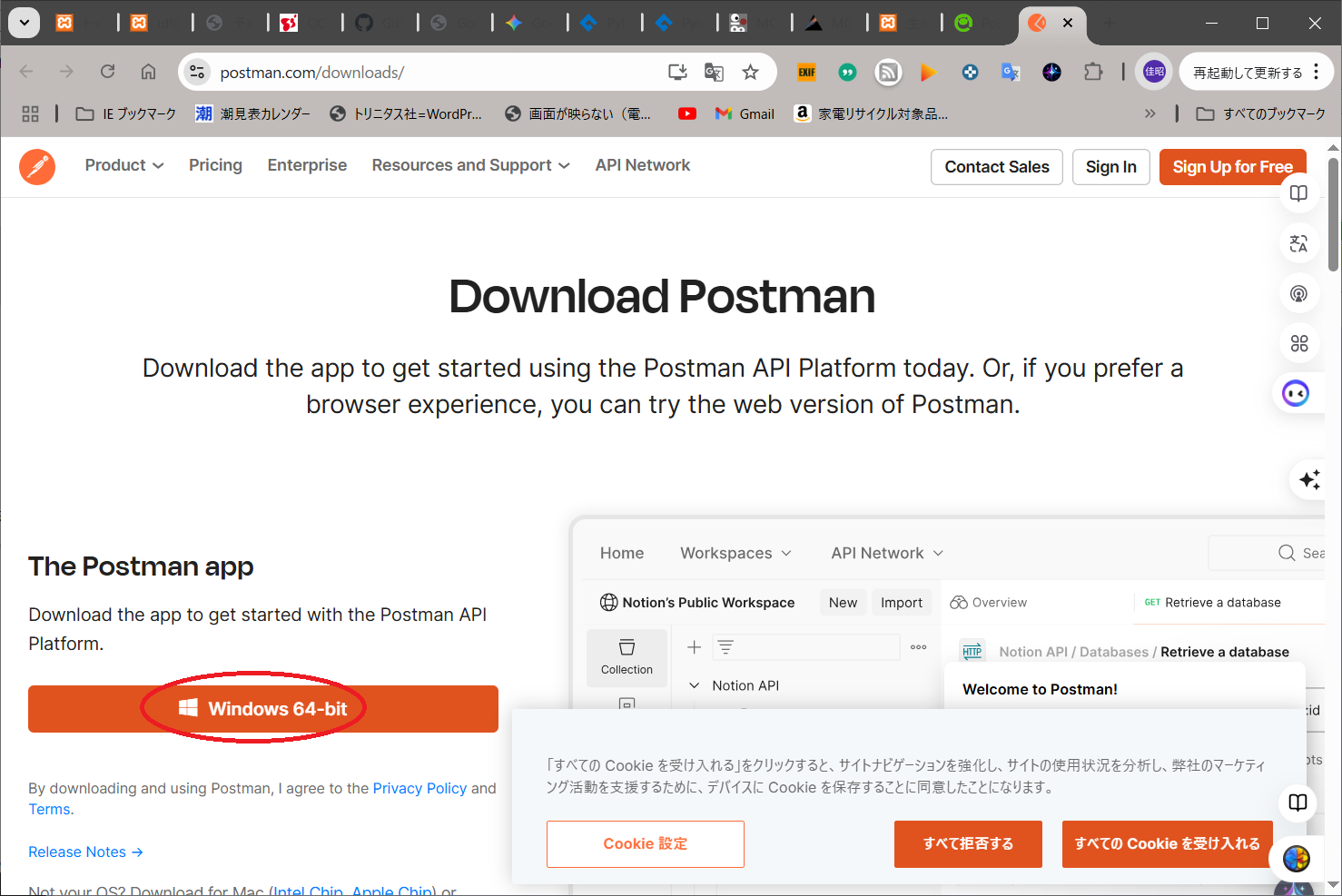Click the Postman logo icon
Viewport: 1342px width, 896px height.
pyautogui.click(x=37, y=166)
